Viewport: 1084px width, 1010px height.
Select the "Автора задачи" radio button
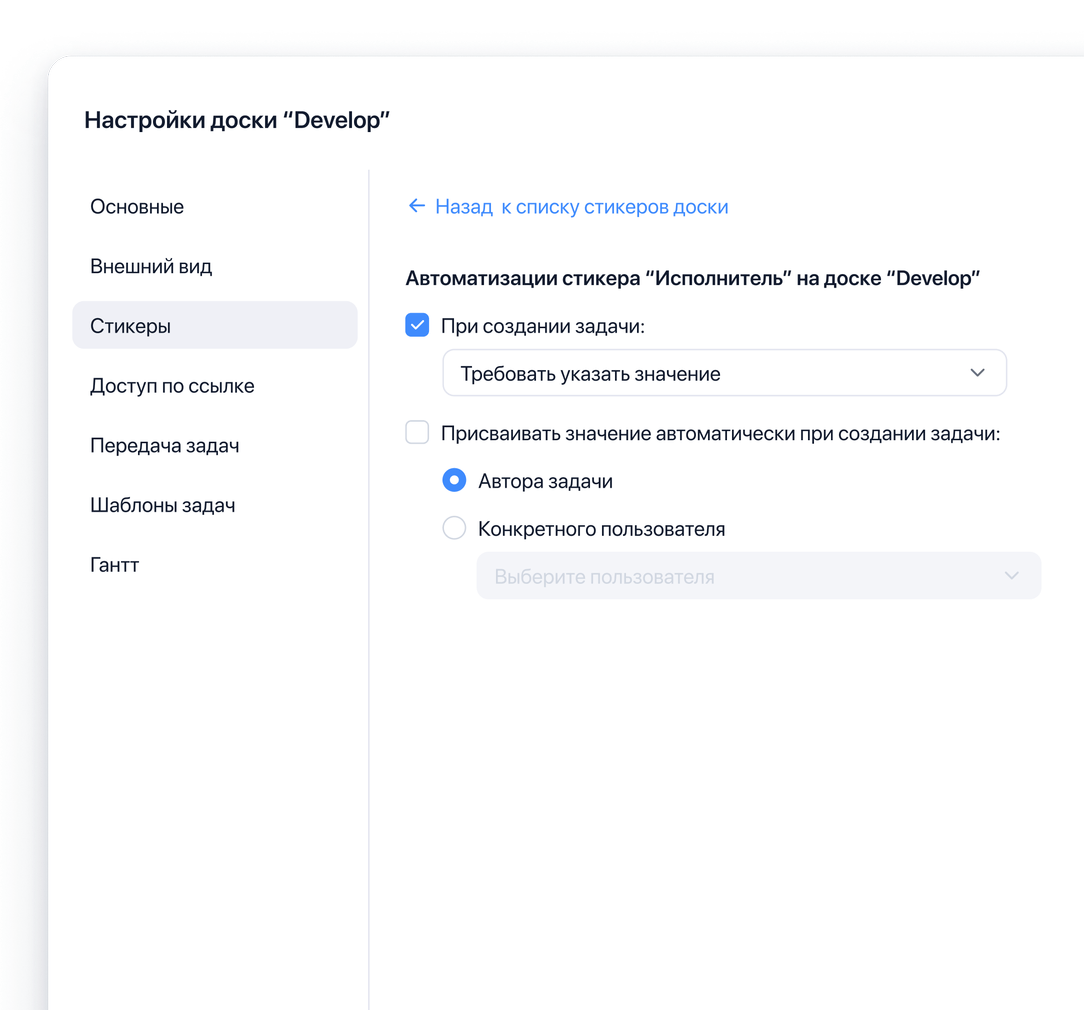pos(454,480)
